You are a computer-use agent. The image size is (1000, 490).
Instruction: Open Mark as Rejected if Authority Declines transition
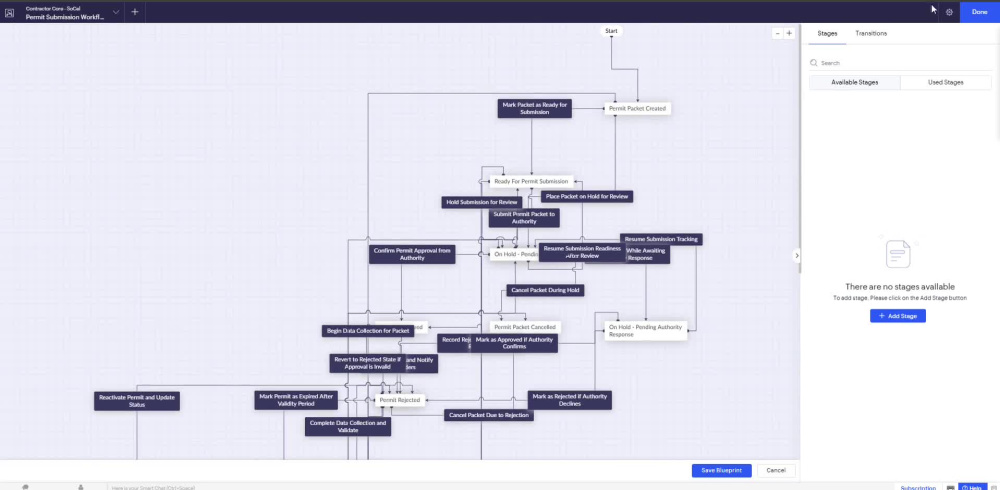(x=570, y=400)
